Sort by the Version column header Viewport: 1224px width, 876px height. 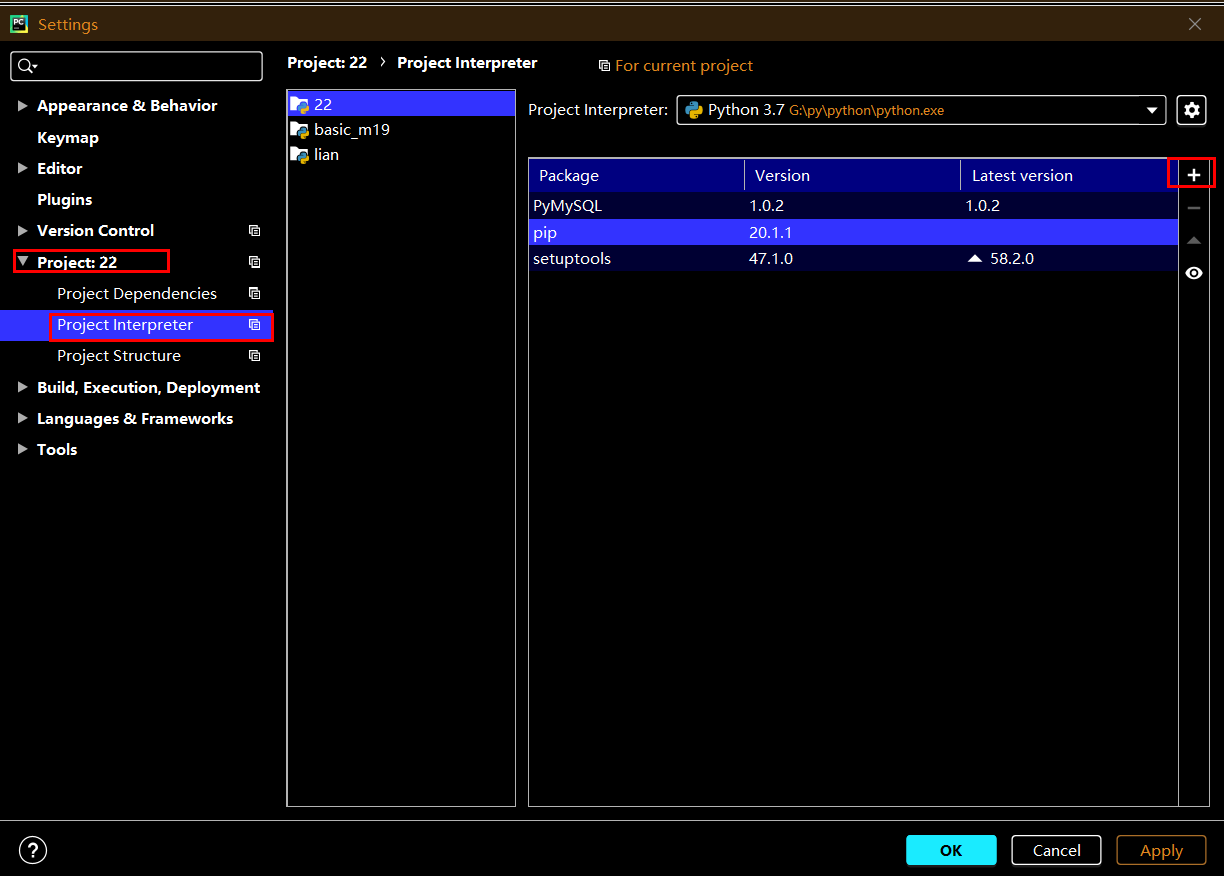pos(852,176)
